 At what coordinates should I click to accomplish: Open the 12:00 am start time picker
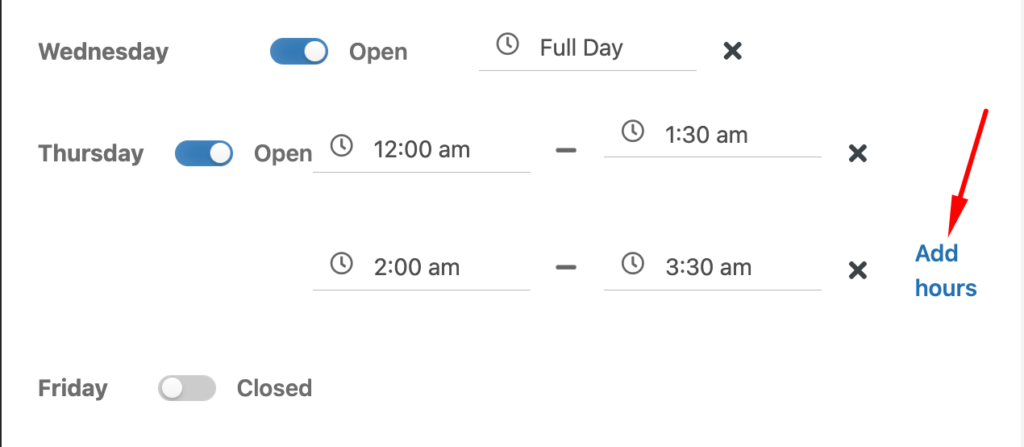coord(422,150)
